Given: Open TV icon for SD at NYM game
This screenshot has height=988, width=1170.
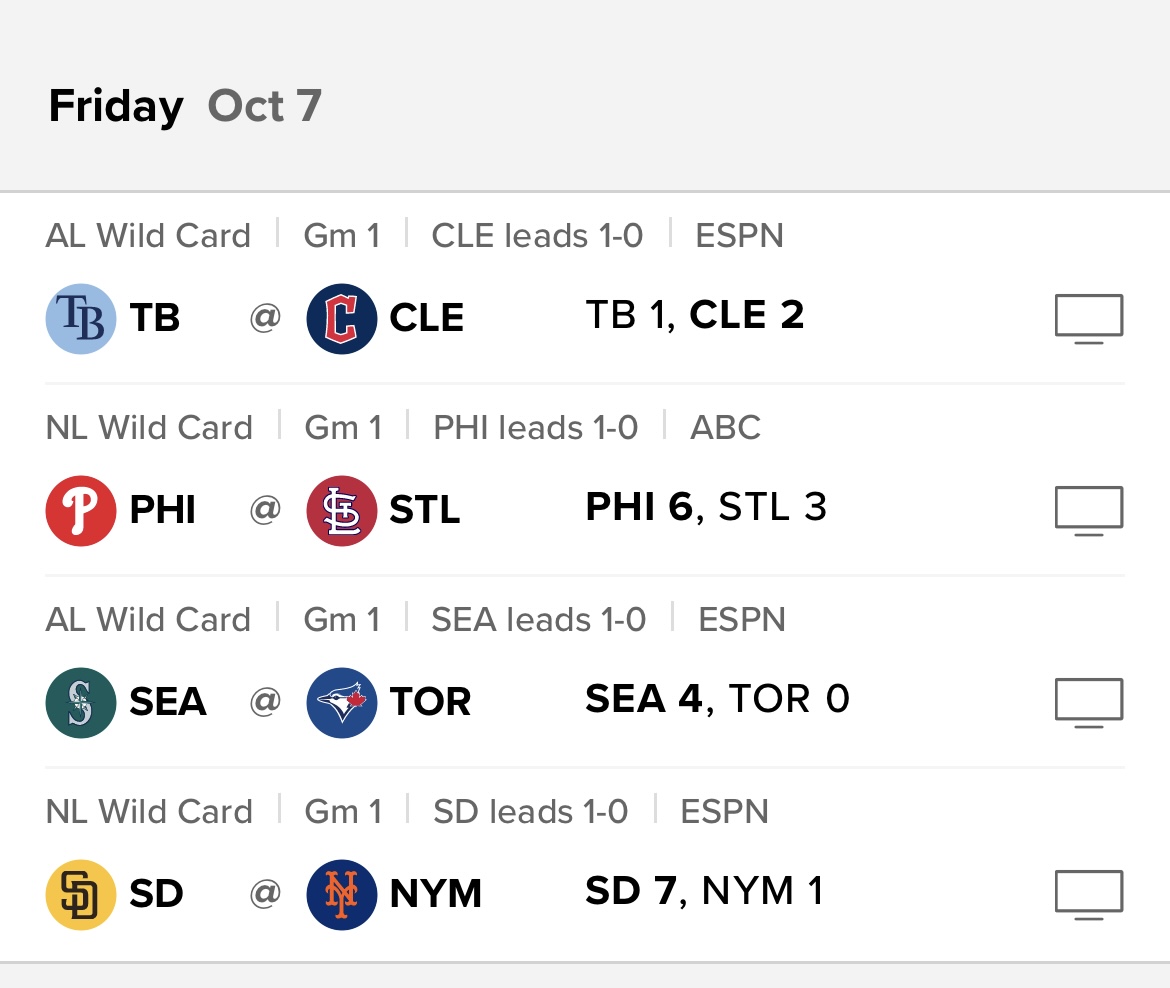Looking at the screenshot, I should [x=1089, y=895].
